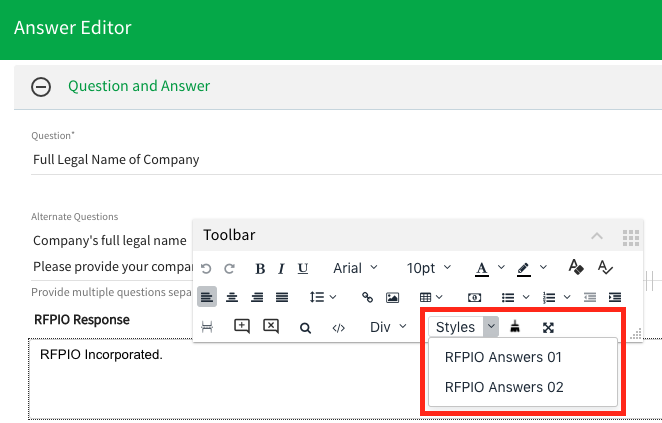Image resolution: width=662 pixels, height=423 pixels.
Task: Open the source code view
Action: click(x=339, y=328)
